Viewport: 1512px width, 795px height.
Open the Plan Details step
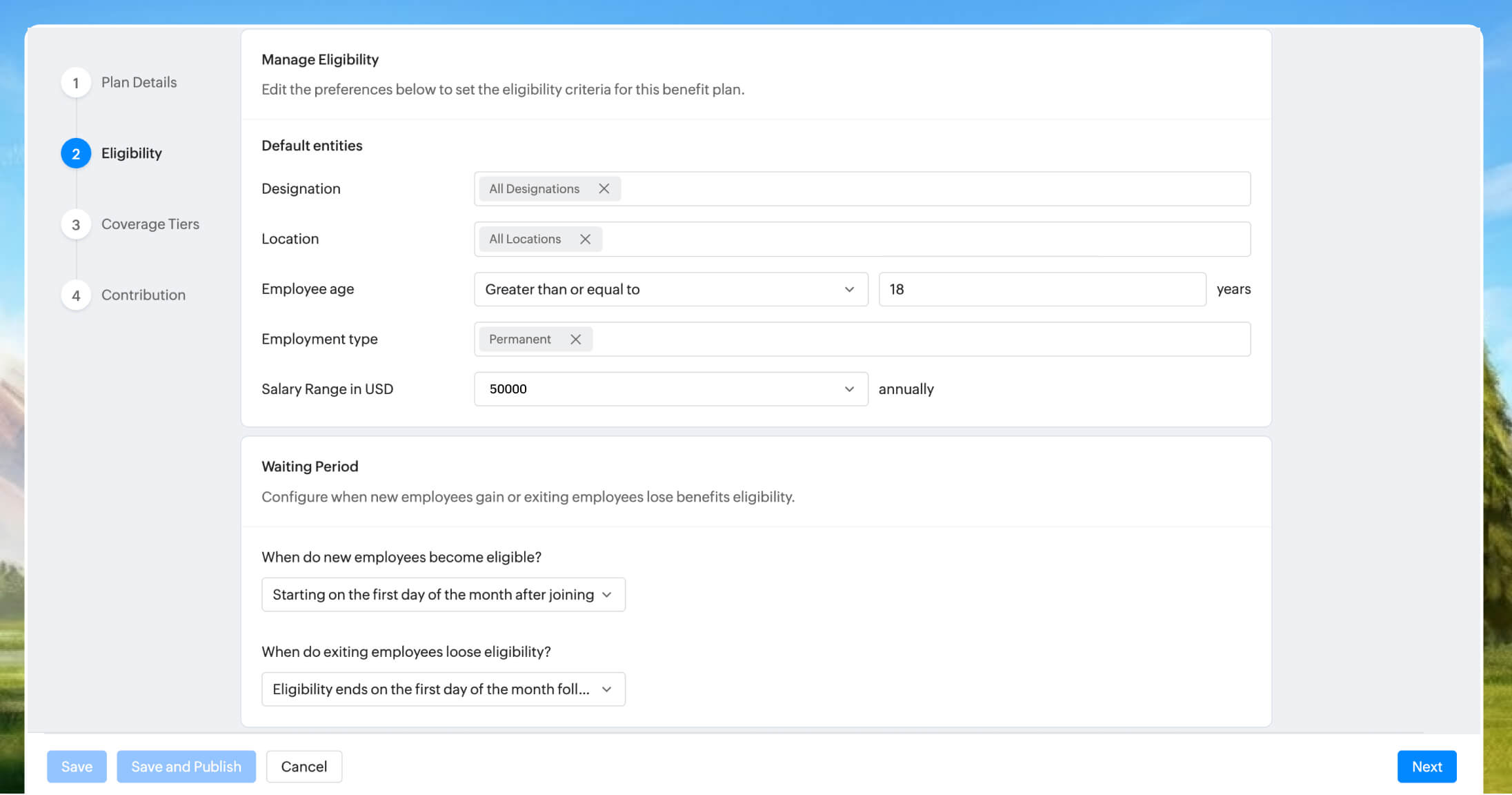[139, 82]
